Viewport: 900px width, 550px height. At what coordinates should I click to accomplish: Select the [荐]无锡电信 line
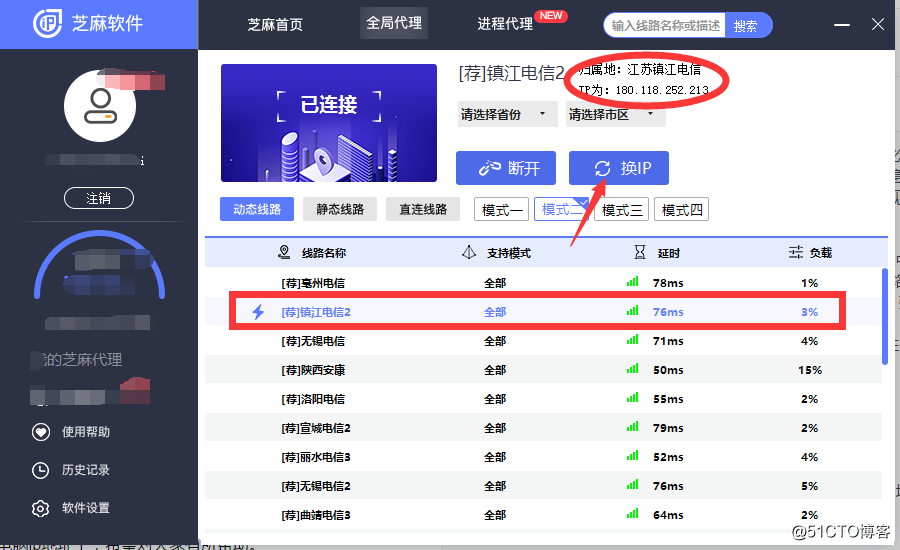543,340
